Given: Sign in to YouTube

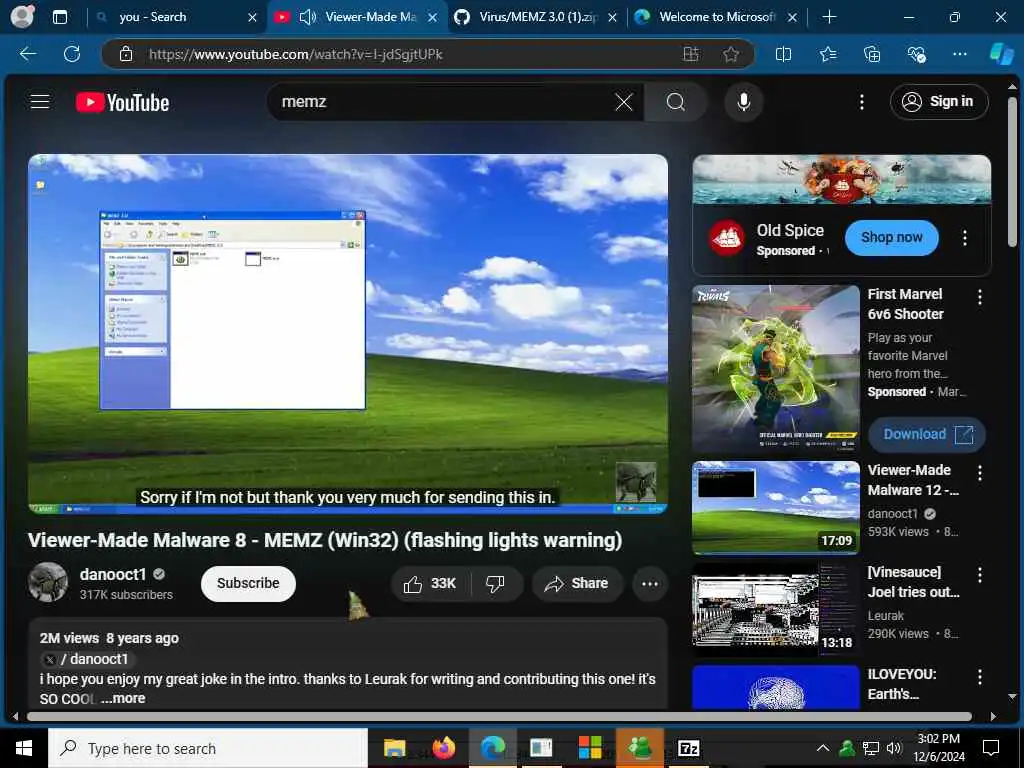Looking at the screenshot, I should pyautogui.click(x=938, y=102).
